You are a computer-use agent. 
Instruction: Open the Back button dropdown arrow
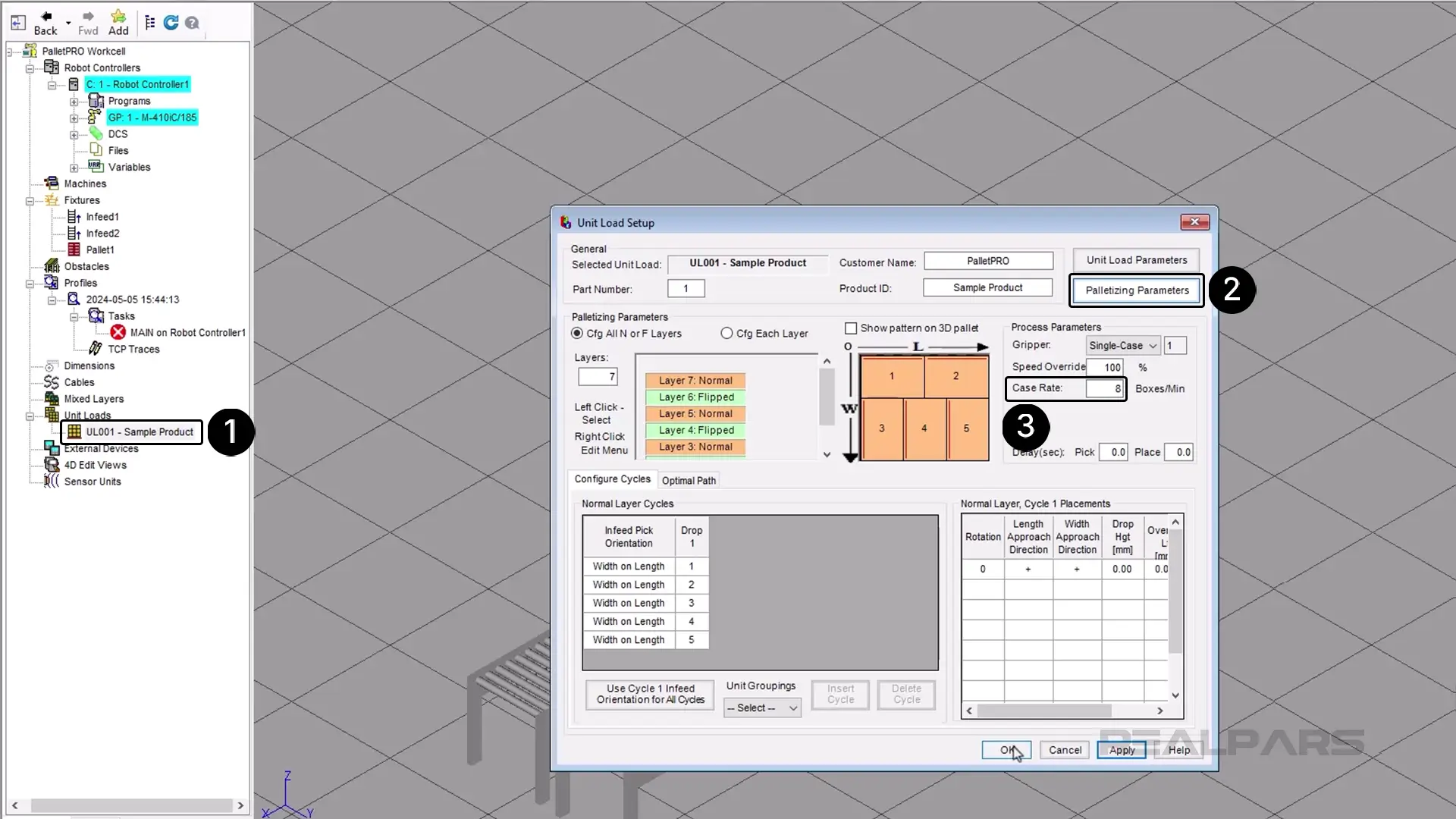click(x=68, y=23)
